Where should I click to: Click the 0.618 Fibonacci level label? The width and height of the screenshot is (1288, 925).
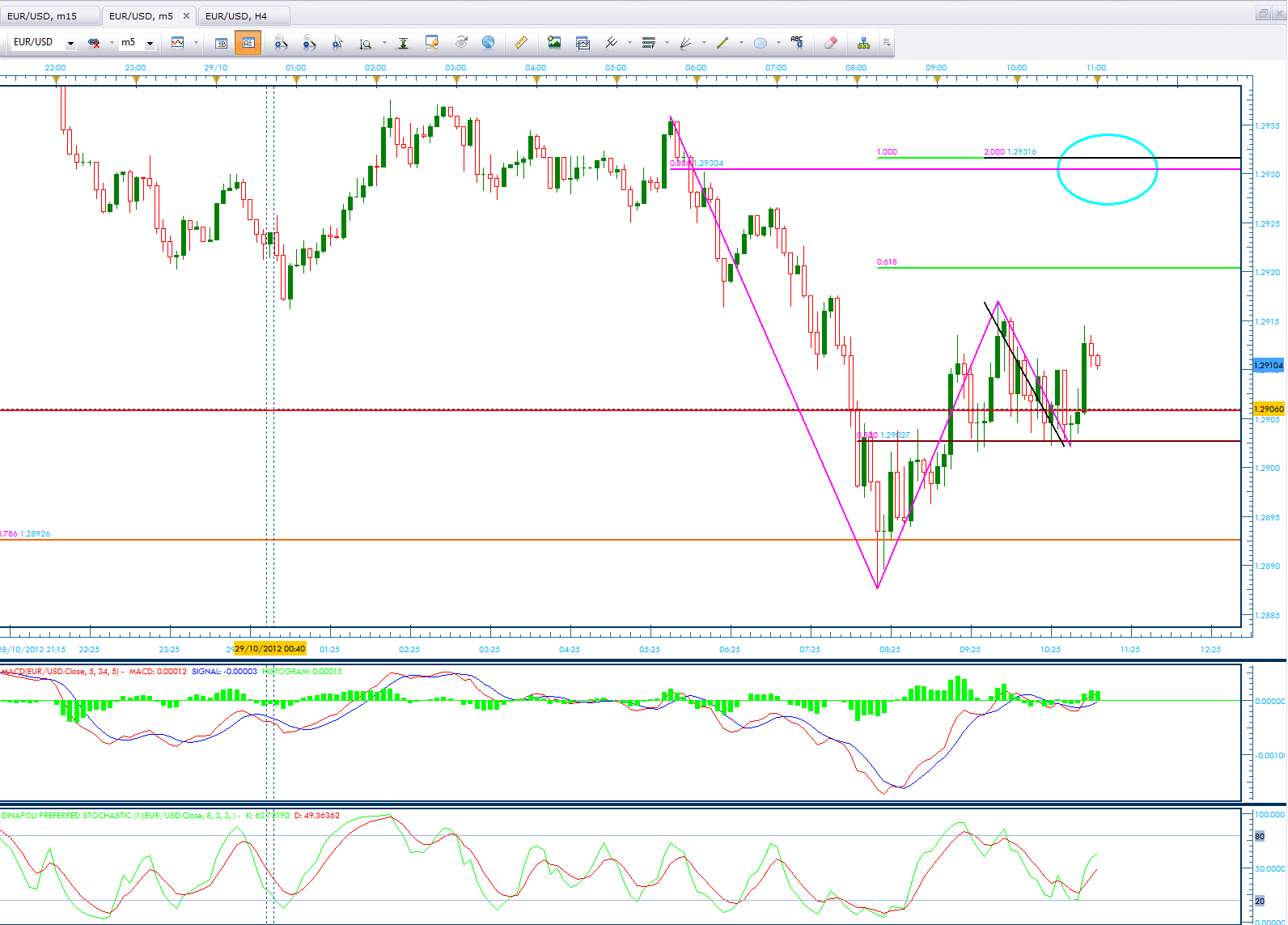(887, 262)
